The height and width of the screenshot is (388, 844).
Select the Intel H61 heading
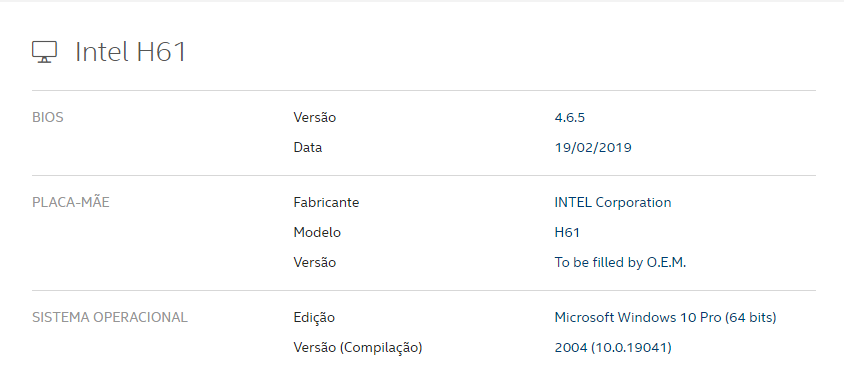click(131, 52)
